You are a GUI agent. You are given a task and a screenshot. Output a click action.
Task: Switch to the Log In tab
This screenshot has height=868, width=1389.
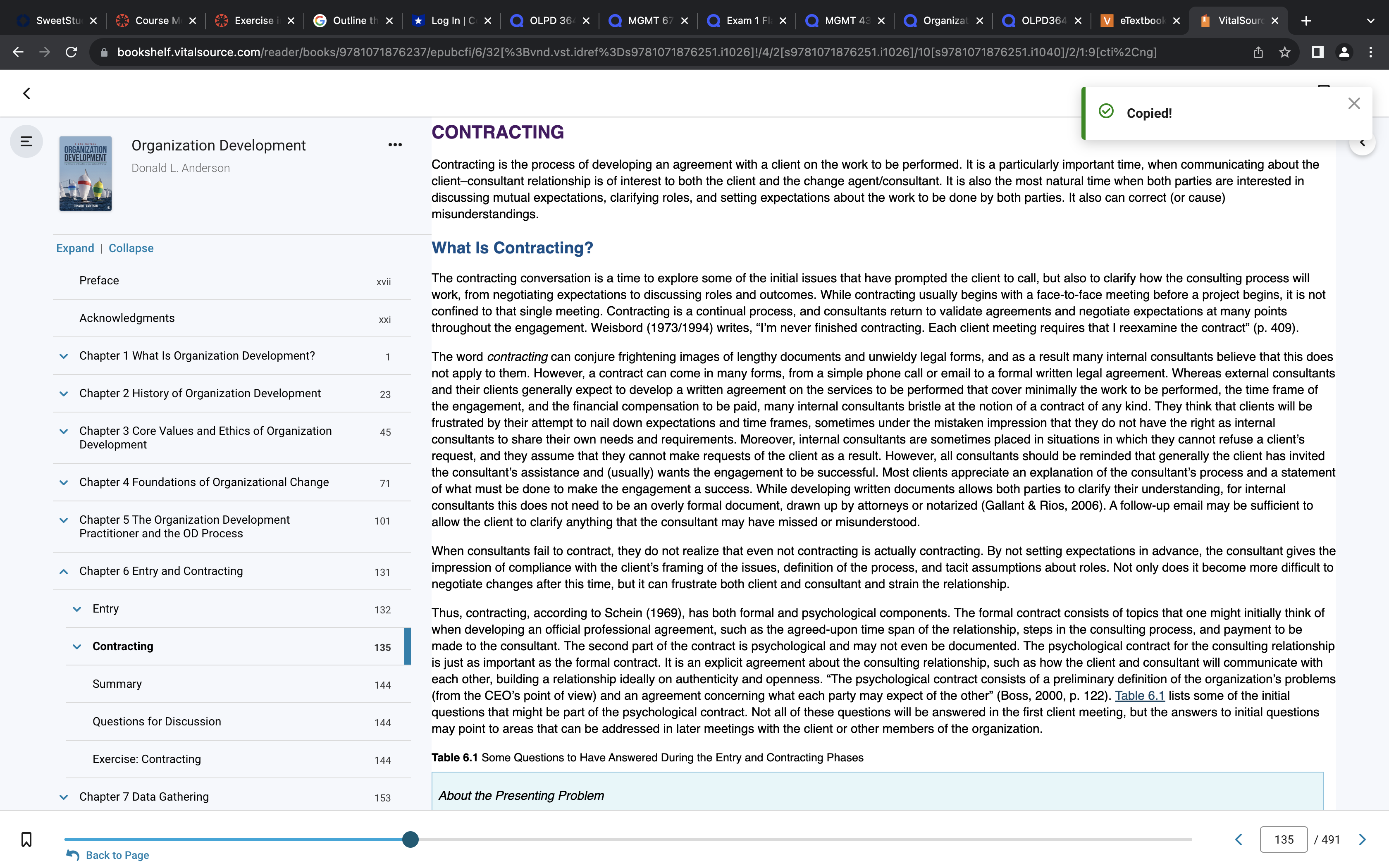[452, 21]
